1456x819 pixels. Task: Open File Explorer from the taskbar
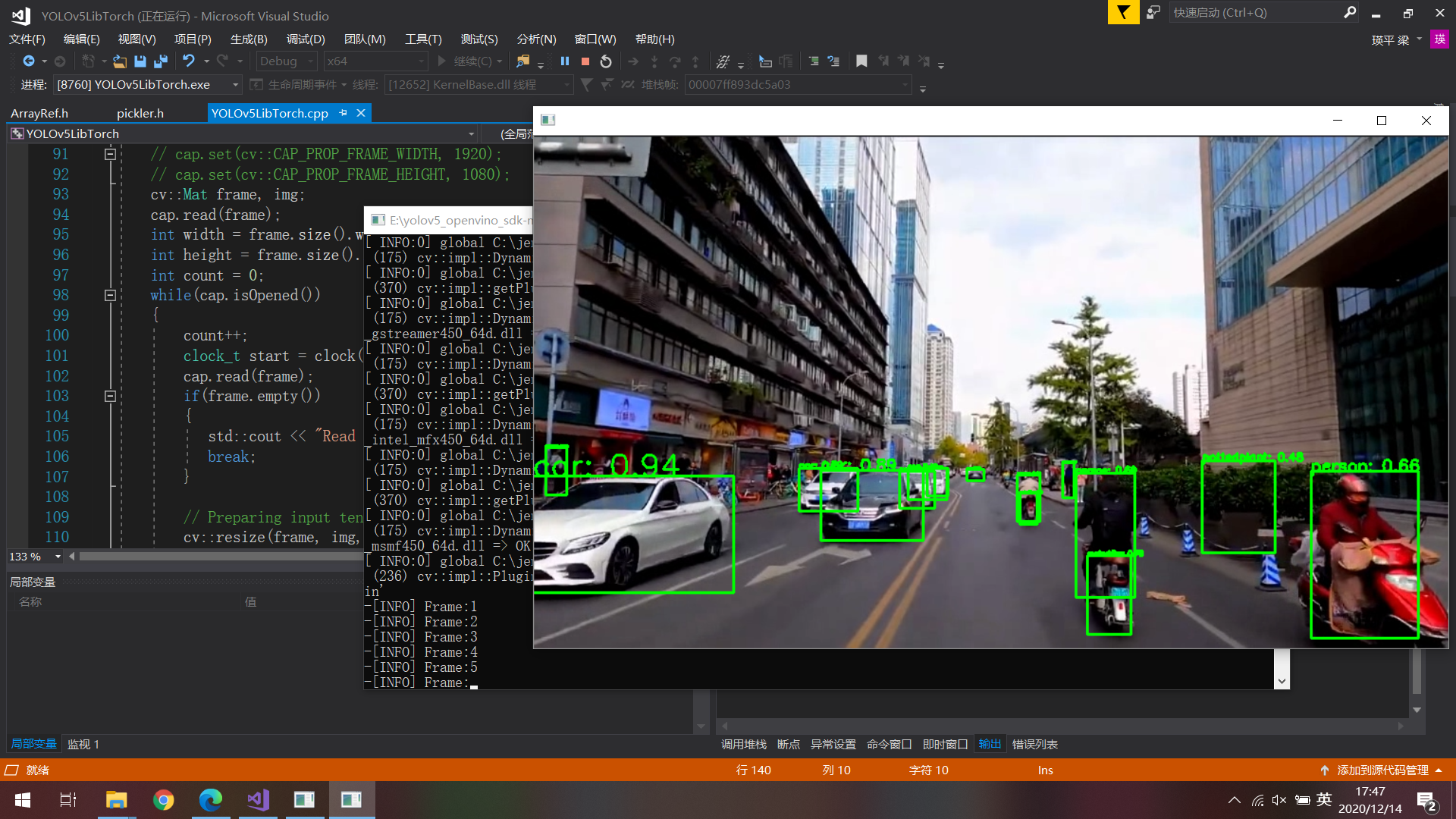pyautogui.click(x=116, y=800)
